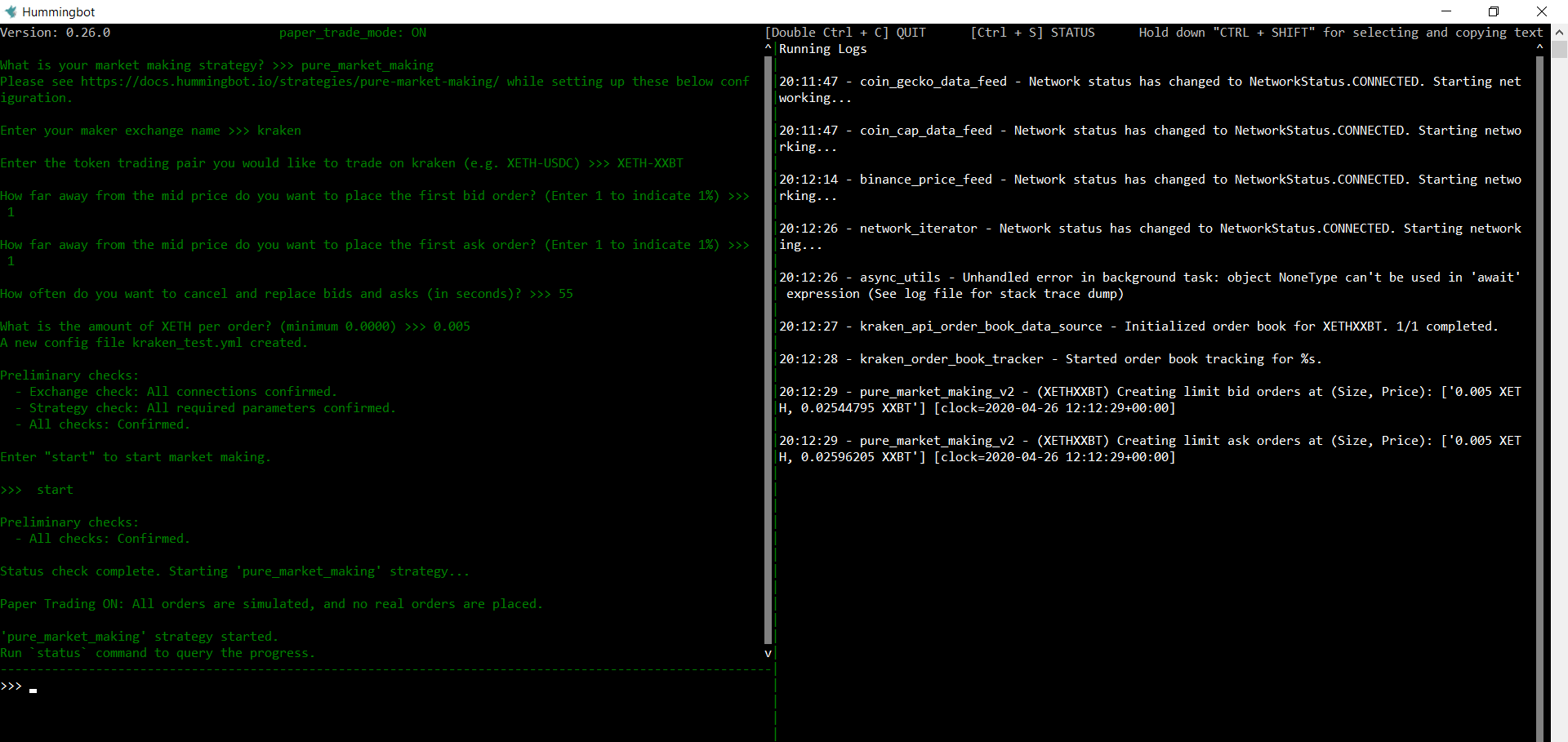Click up arrow on the Running Logs scrollbar
The width and height of the screenshot is (1568, 742).
click(1540, 47)
